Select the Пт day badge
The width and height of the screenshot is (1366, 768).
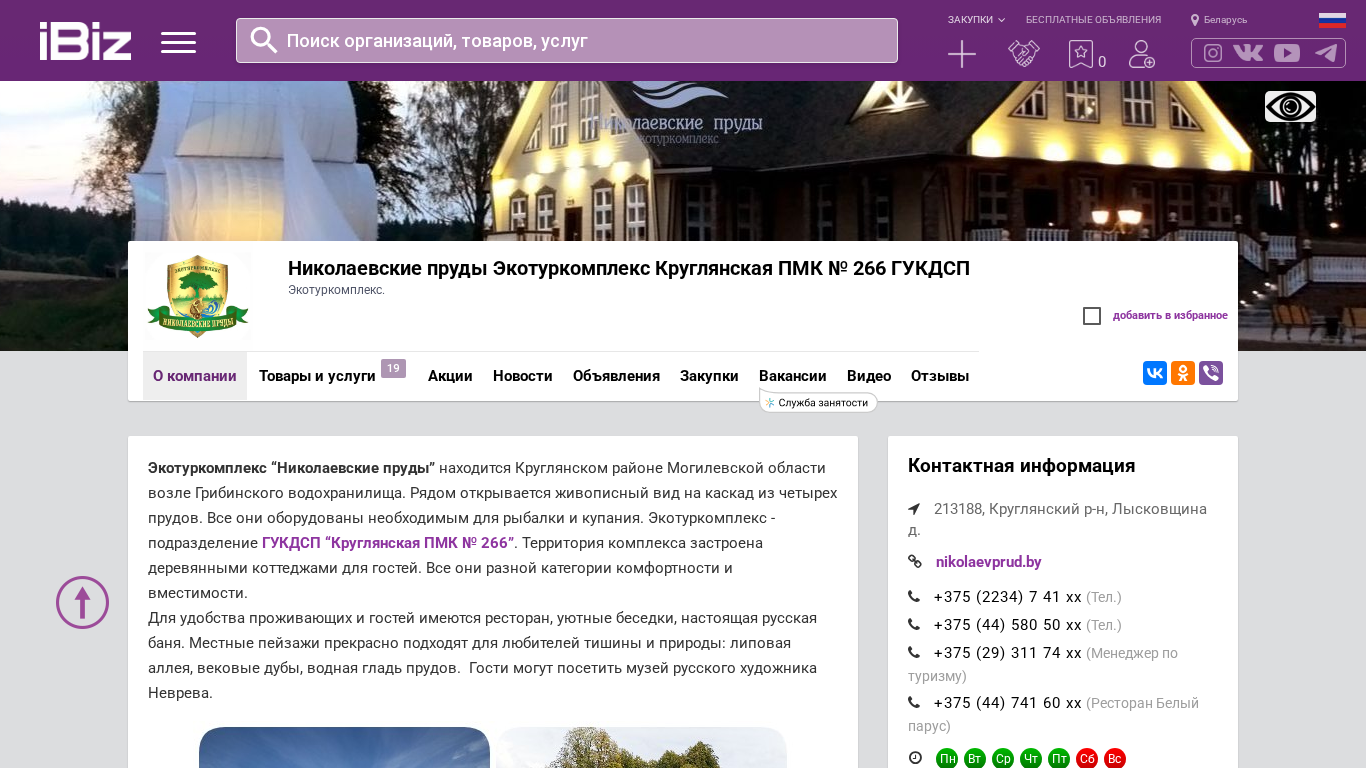[x=1059, y=759]
